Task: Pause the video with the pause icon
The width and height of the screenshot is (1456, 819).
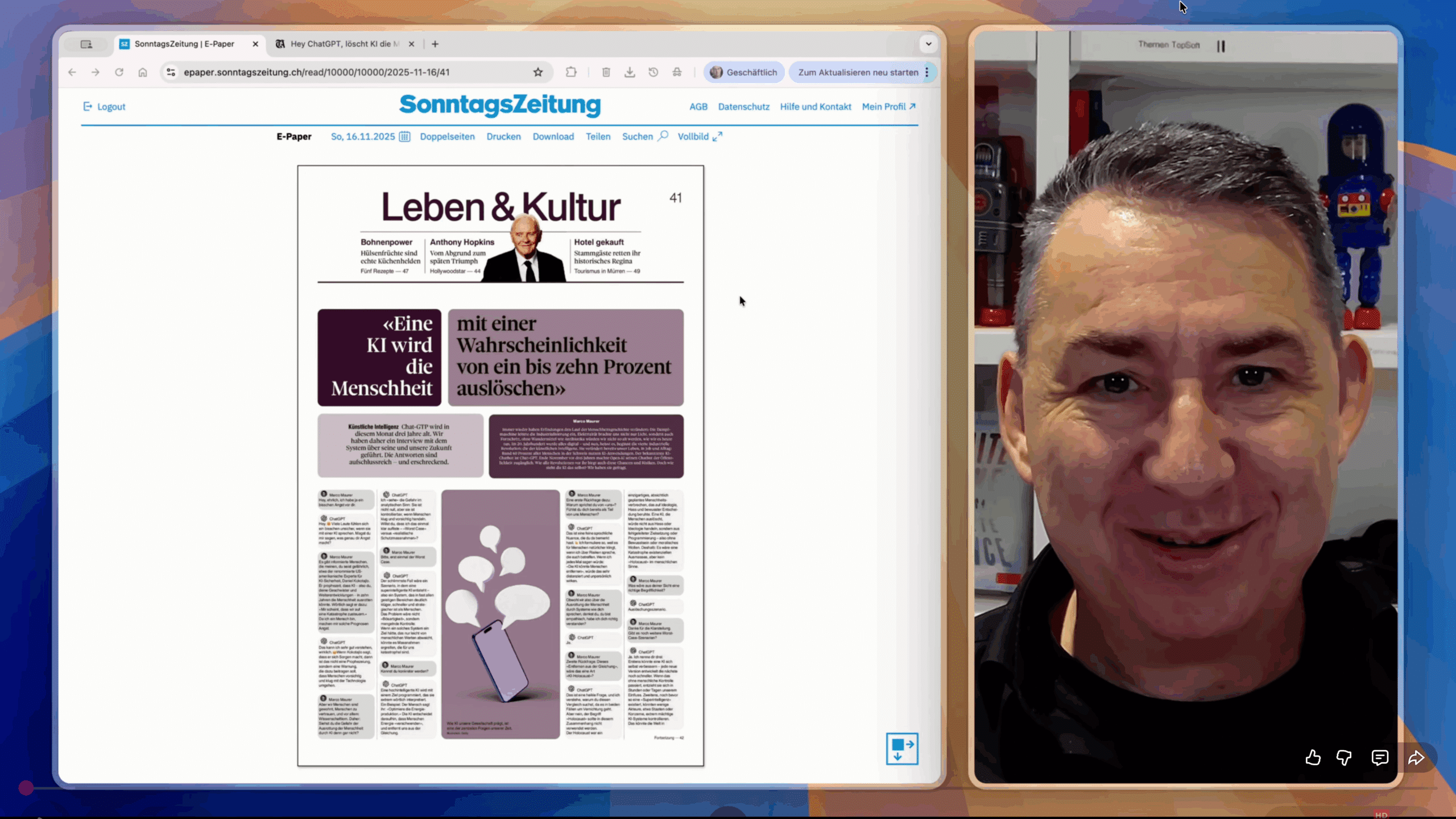Action: click(1221, 46)
